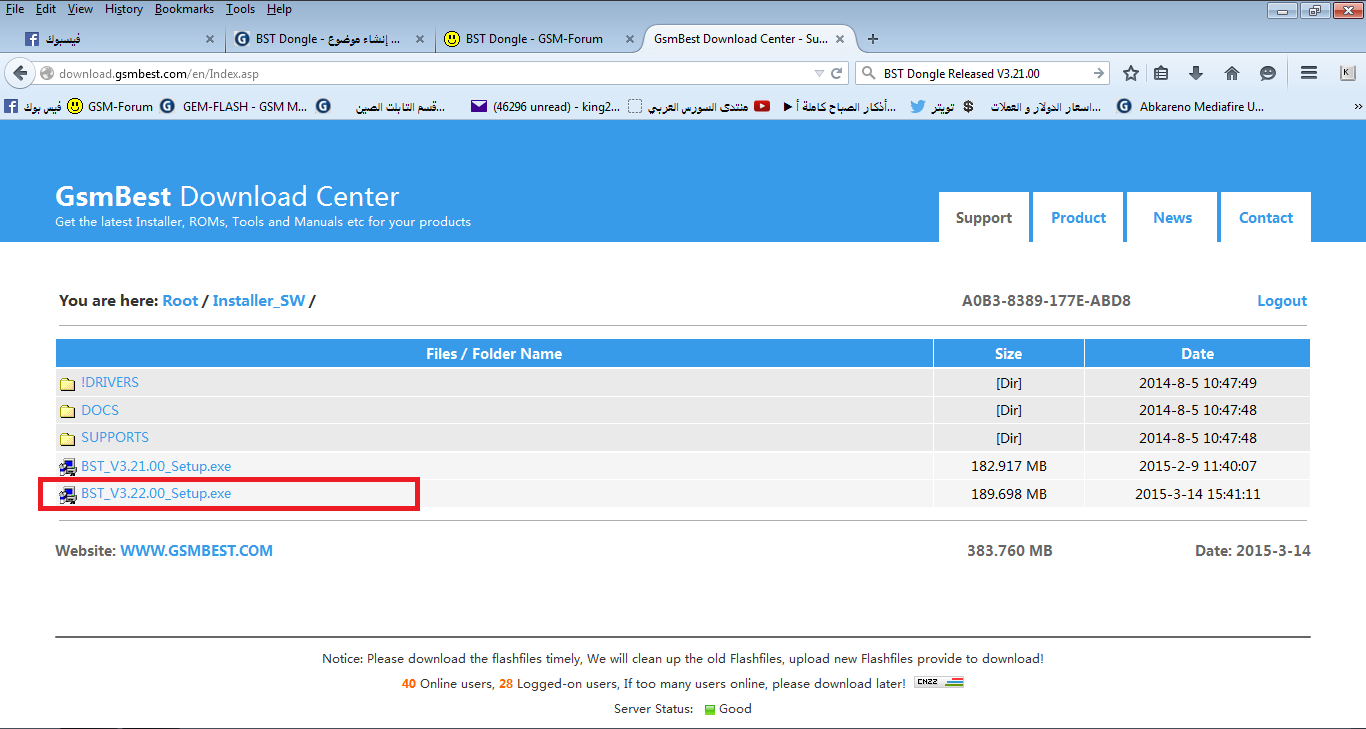Viewport: 1366px width, 729px height.
Task: Click the Files / Folder Name column header
Action: point(494,354)
